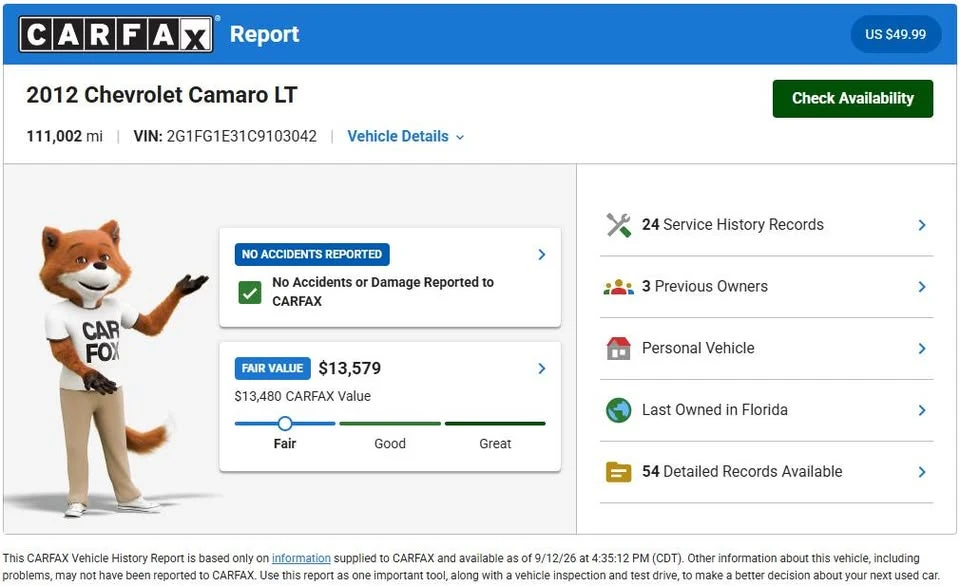Open the No Accidents Reported chevron

click(x=542, y=254)
